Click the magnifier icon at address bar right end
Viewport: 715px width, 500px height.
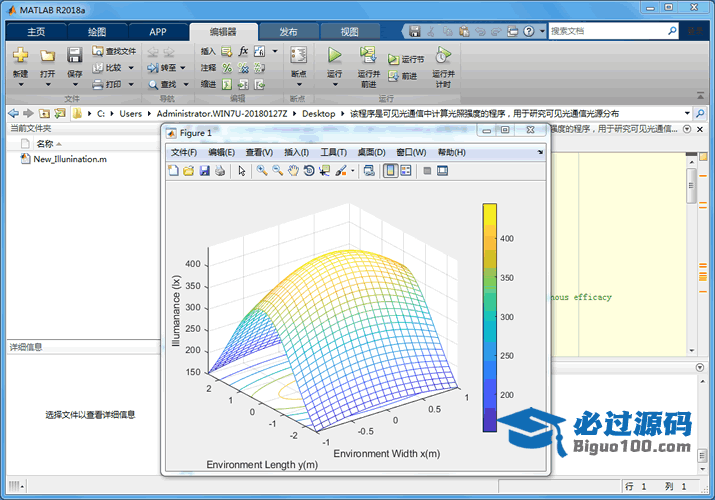pyautogui.click(x=700, y=113)
